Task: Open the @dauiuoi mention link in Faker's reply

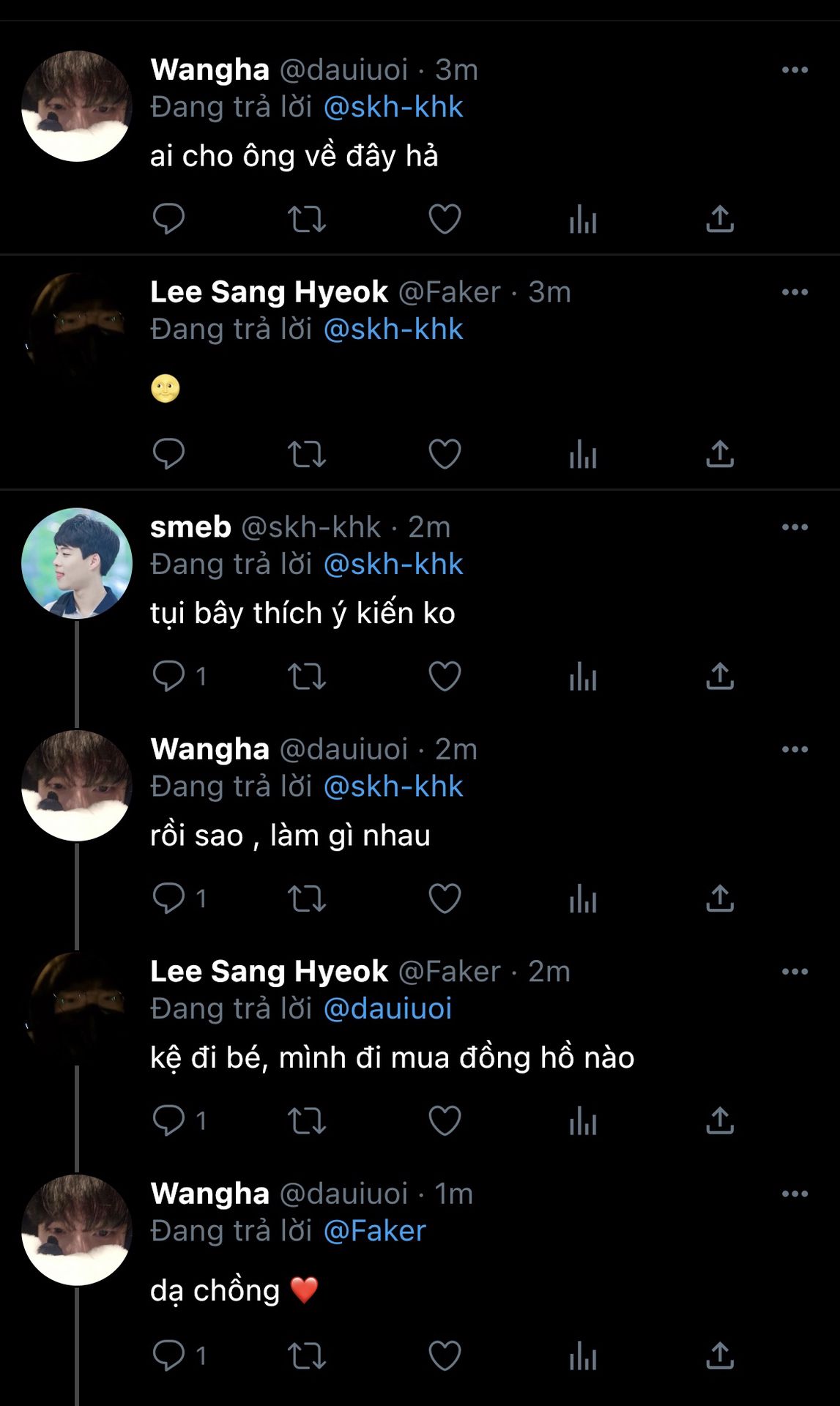Action: pyautogui.click(x=387, y=1008)
